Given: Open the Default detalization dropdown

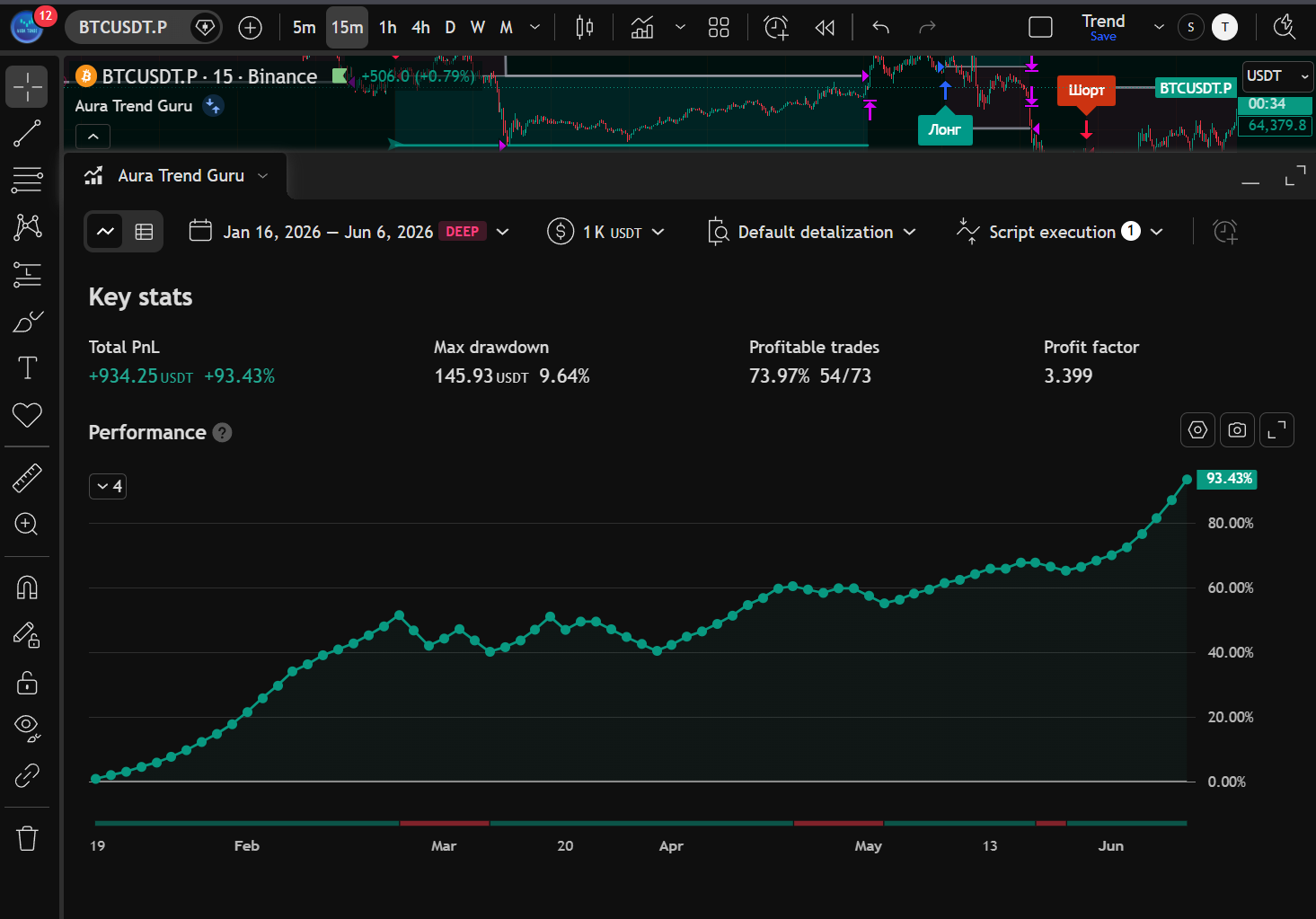Looking at the screenshot, I should (x=812, y=232).
